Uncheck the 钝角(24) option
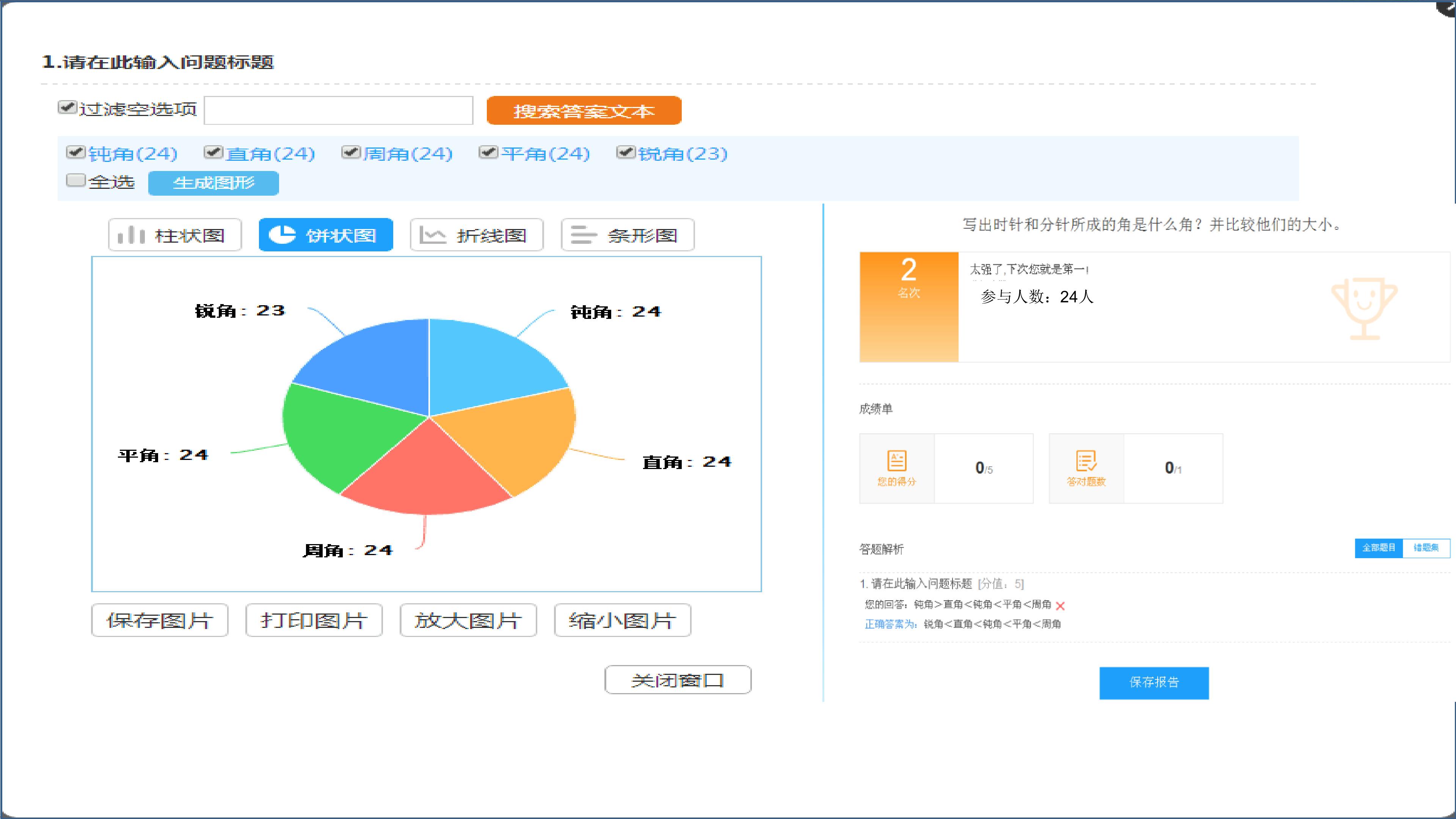 pyautogui.click(x=76, y=152)
